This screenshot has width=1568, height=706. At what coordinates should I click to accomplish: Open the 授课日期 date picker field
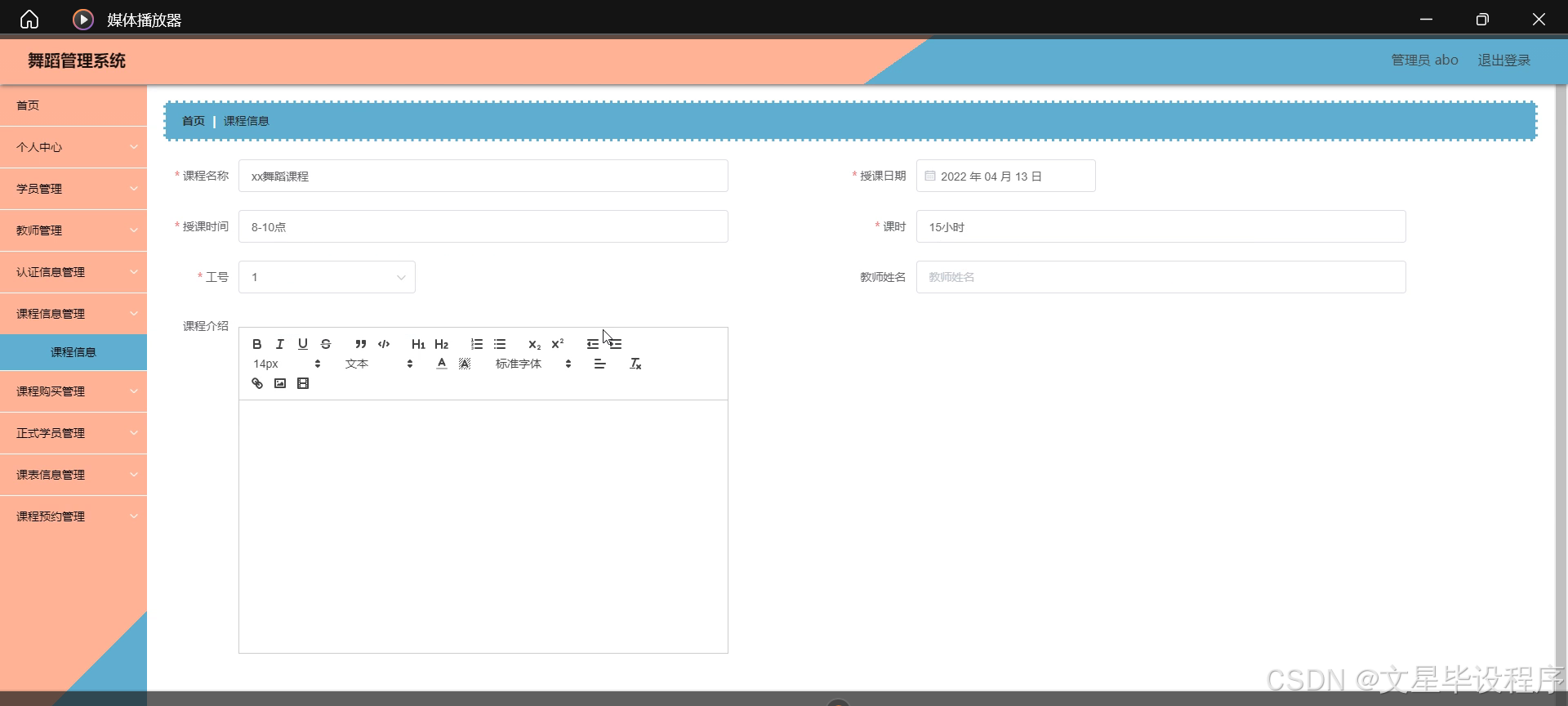tap(1006, 176)
